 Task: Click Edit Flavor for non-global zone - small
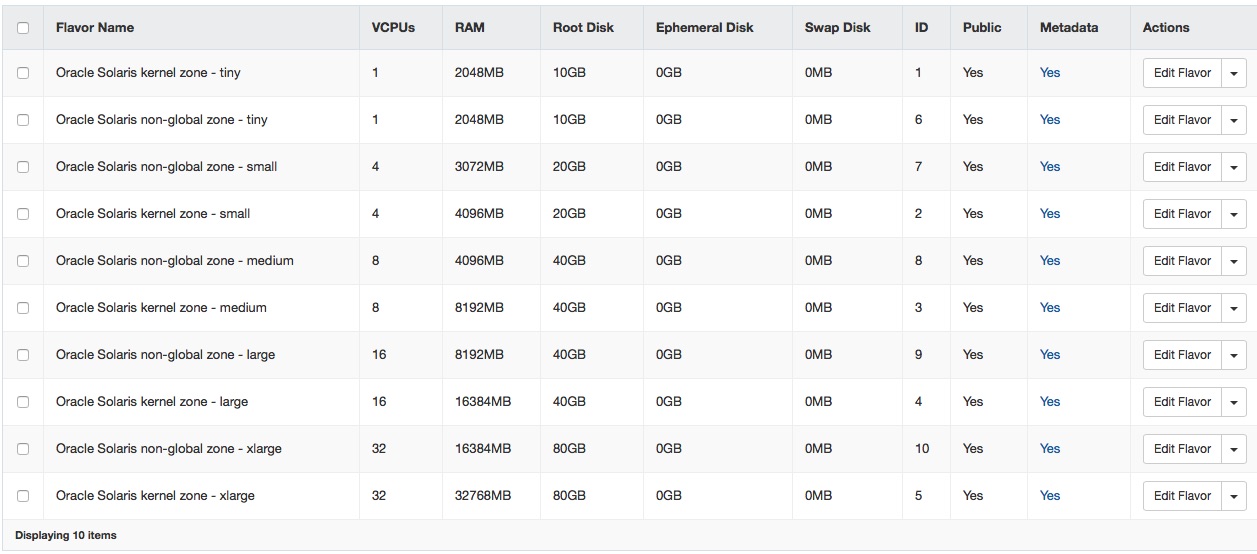tap(1182, 167)
